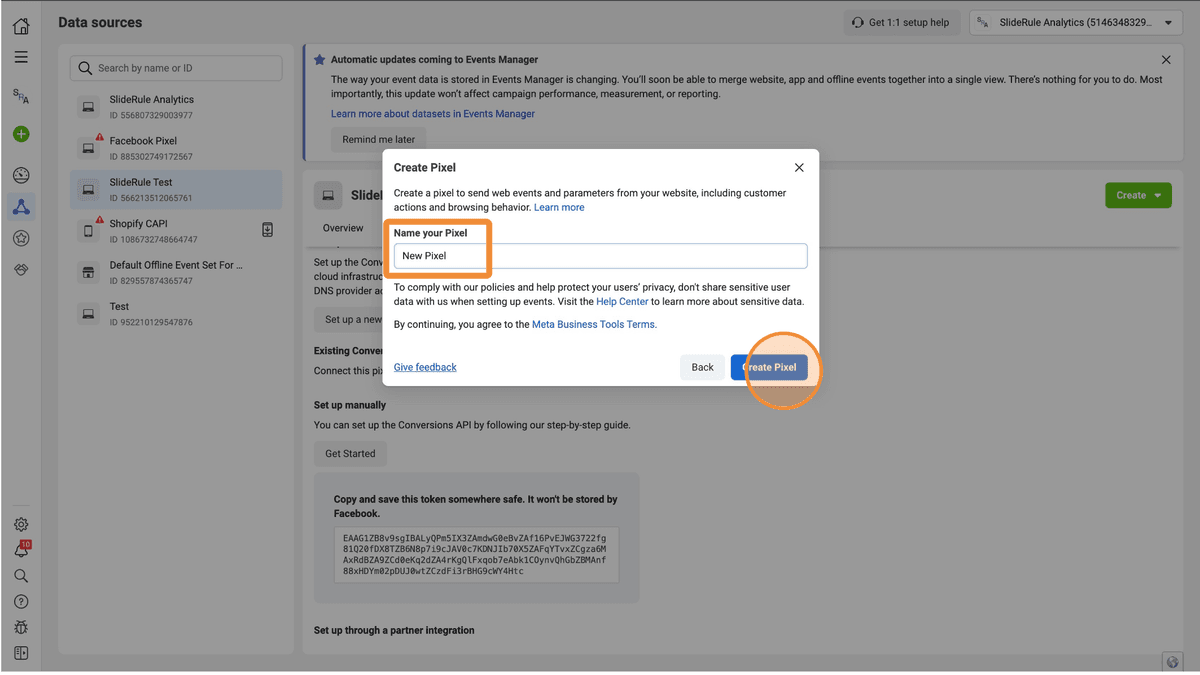Select Facebook Pixel data source
The image size is (1200, 675).
coord(176,148)
